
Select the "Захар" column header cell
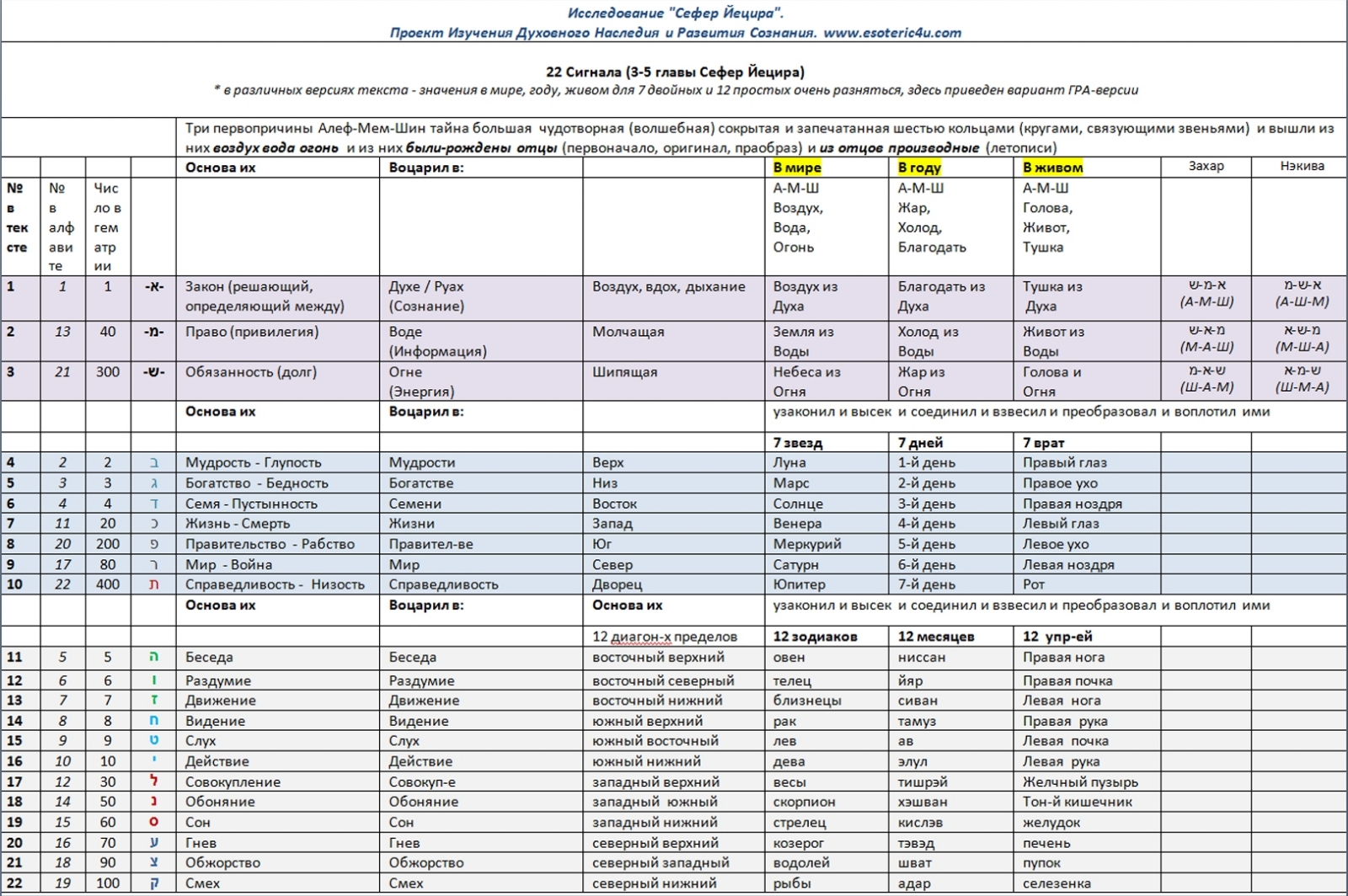(1206, 167)
